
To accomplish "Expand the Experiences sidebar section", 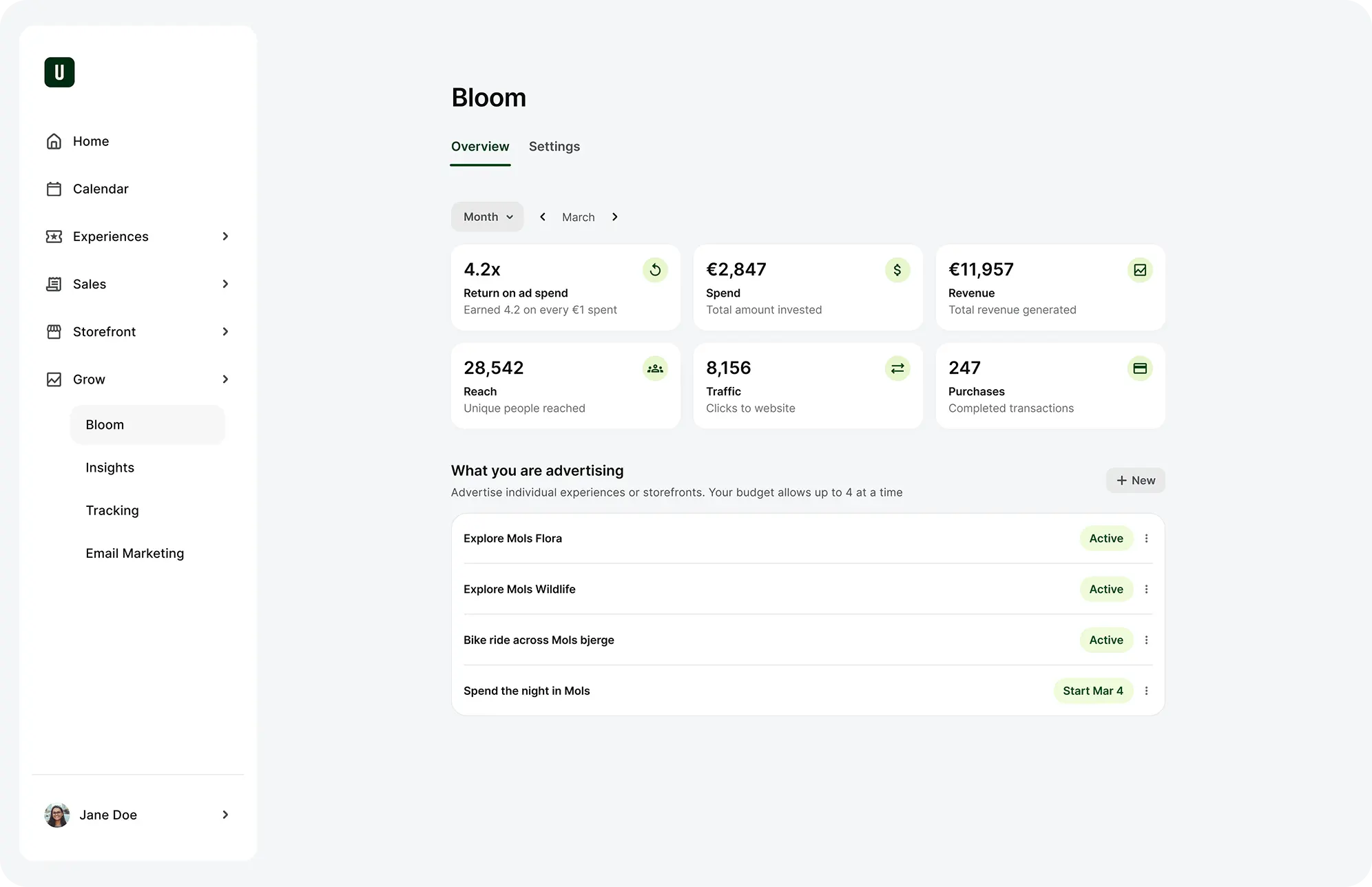I will pos(225,236).
